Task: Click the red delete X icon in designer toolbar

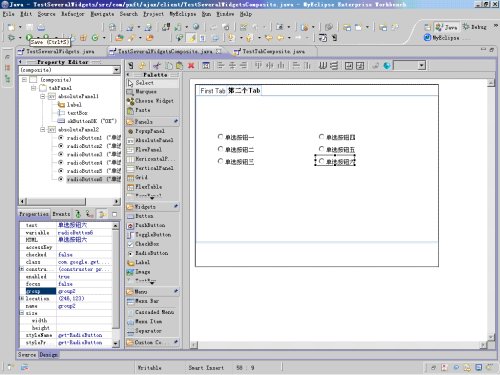Action: coord(191,66)
